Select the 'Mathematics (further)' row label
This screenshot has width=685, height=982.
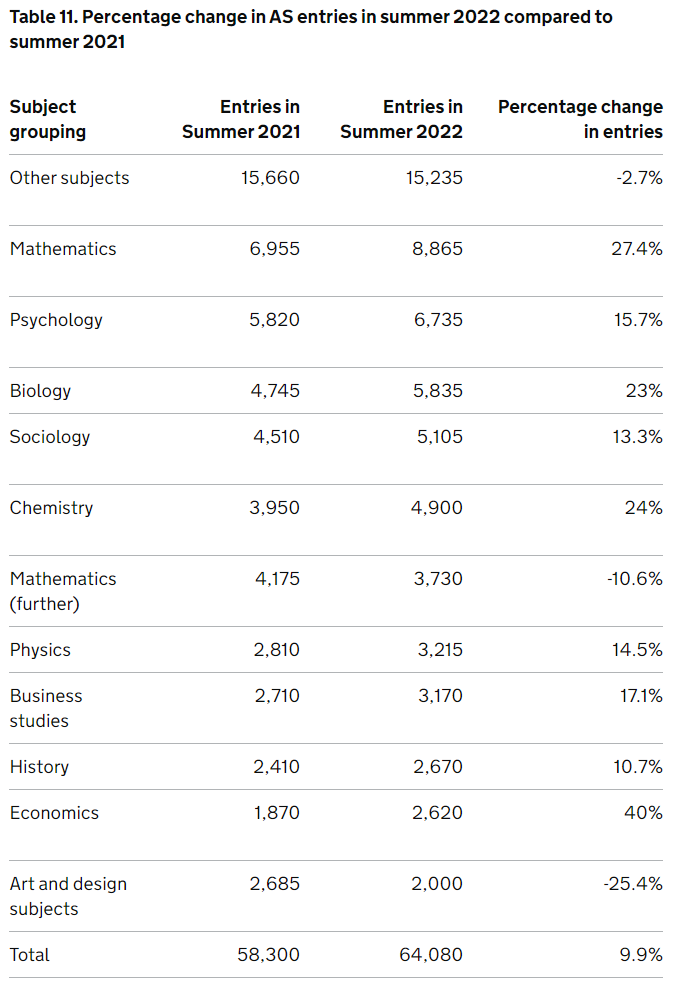tap(63, 591)
